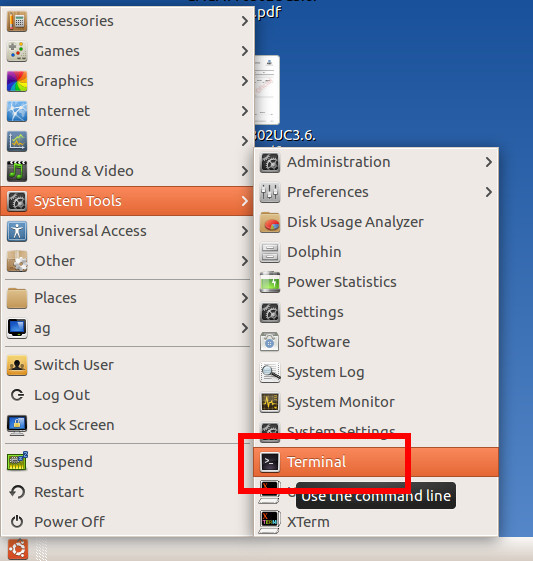This screenshot has height=561, width=533.
Task: Expand the Accessories submenu arrow
Action: pos(245,21)
